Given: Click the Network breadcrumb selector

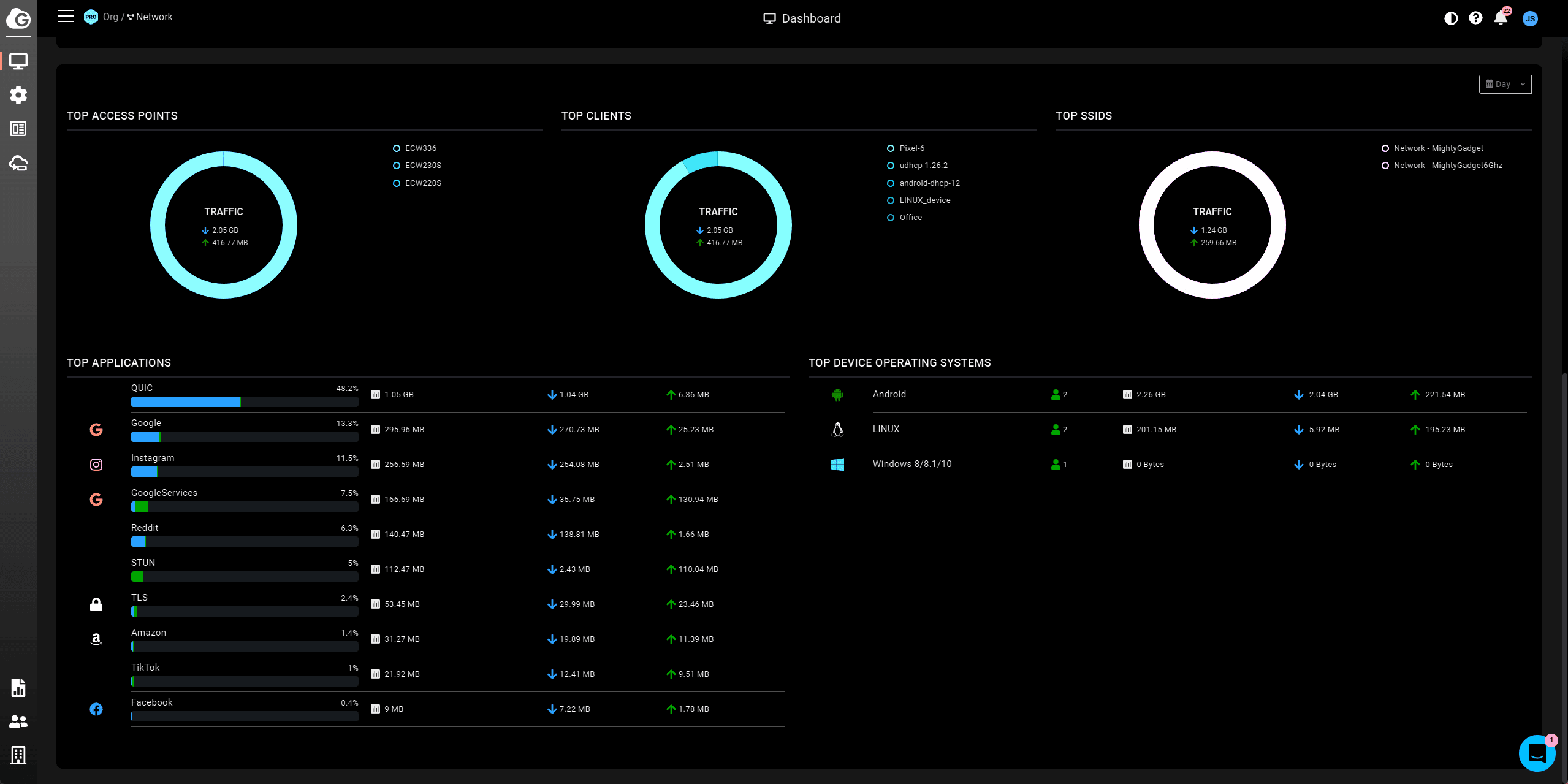Looking at the screenshot, I should click(x=154, y=17).
